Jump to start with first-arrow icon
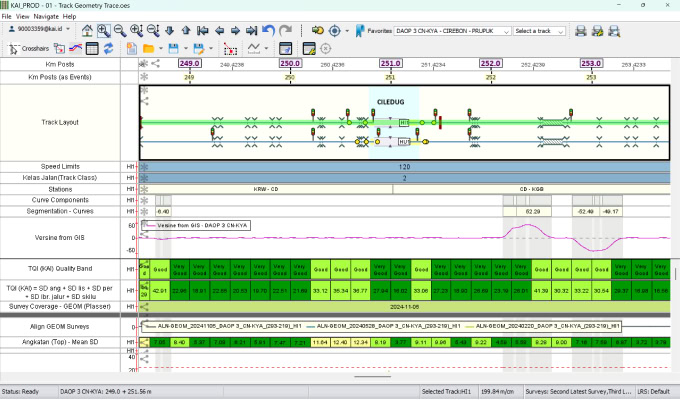680x400 pixels. click(x=203, y=31)
